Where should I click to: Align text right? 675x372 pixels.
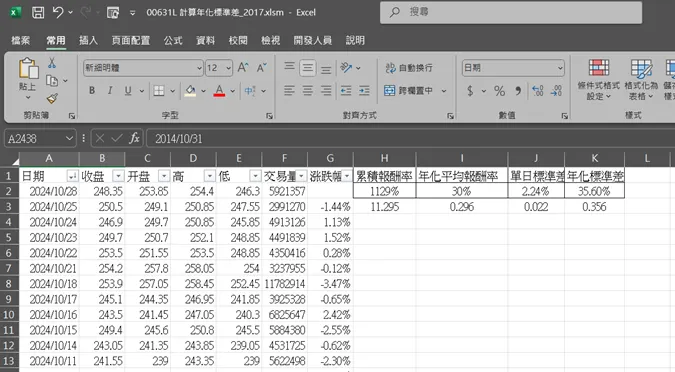(326, 90)
